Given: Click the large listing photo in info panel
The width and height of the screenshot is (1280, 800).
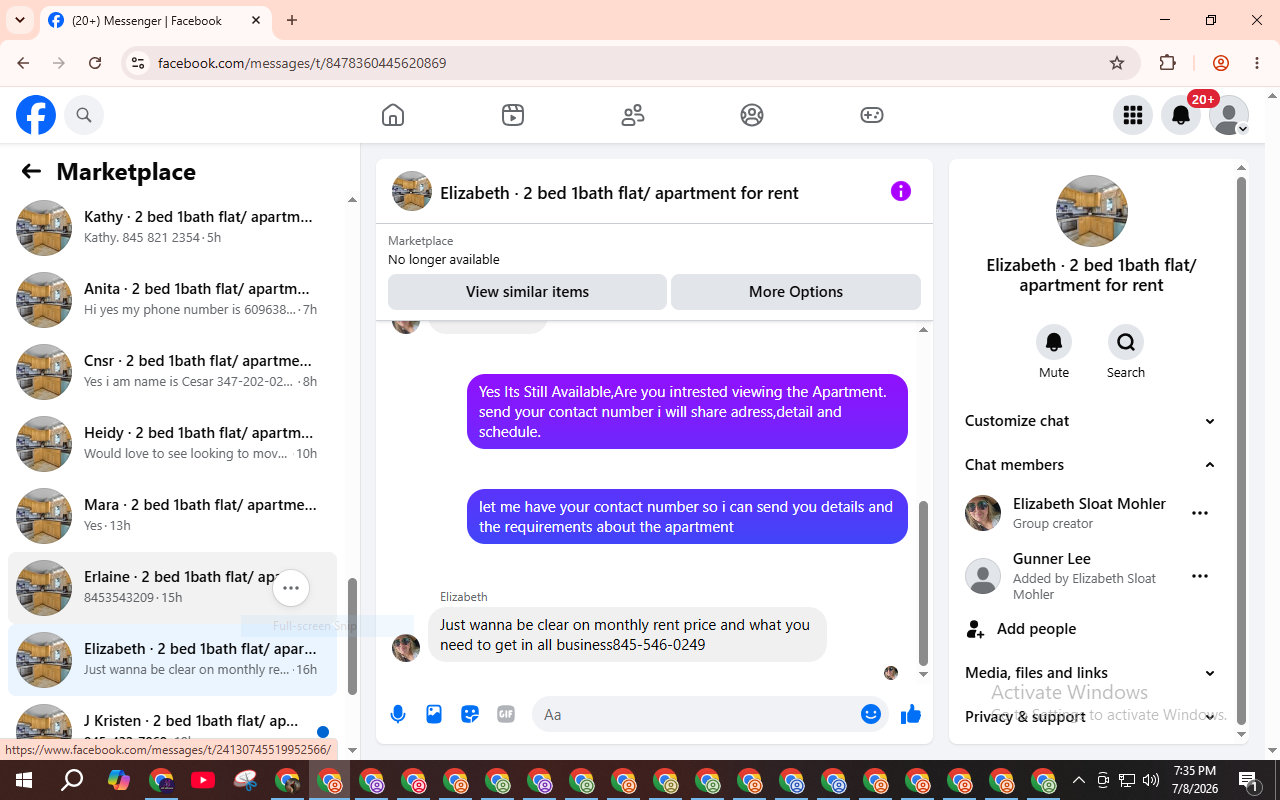Looking at the screenshot, I should click(1092, 211).
